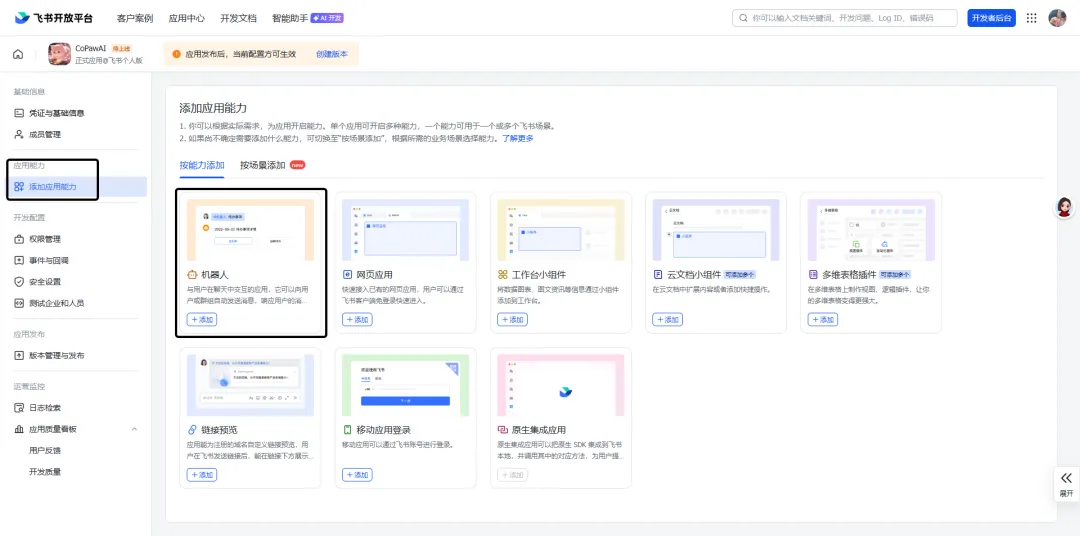Click the 云文档小组件 document icon
1080x536 pixels.
pos(658,274)
